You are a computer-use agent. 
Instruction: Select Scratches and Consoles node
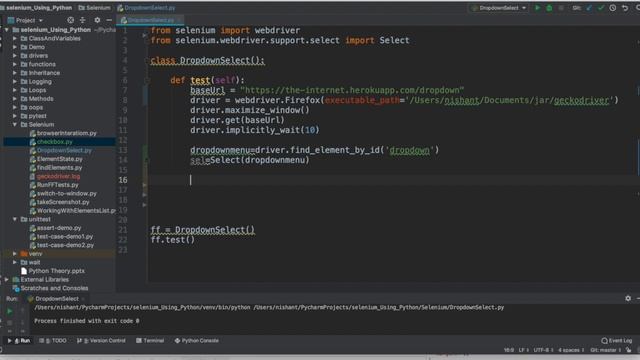[x=54, y=288]
